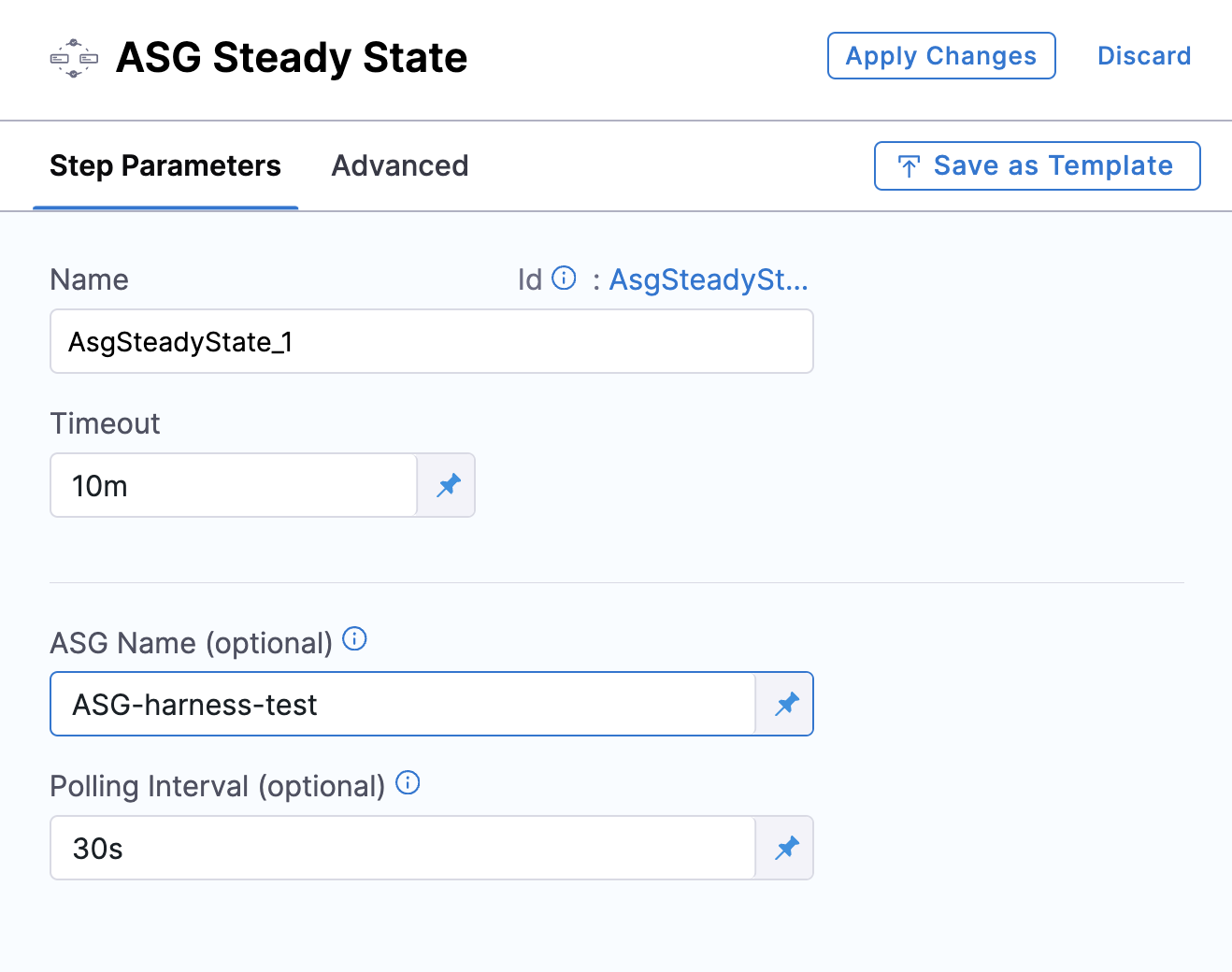Open the Advanced tab

(400, 166)
